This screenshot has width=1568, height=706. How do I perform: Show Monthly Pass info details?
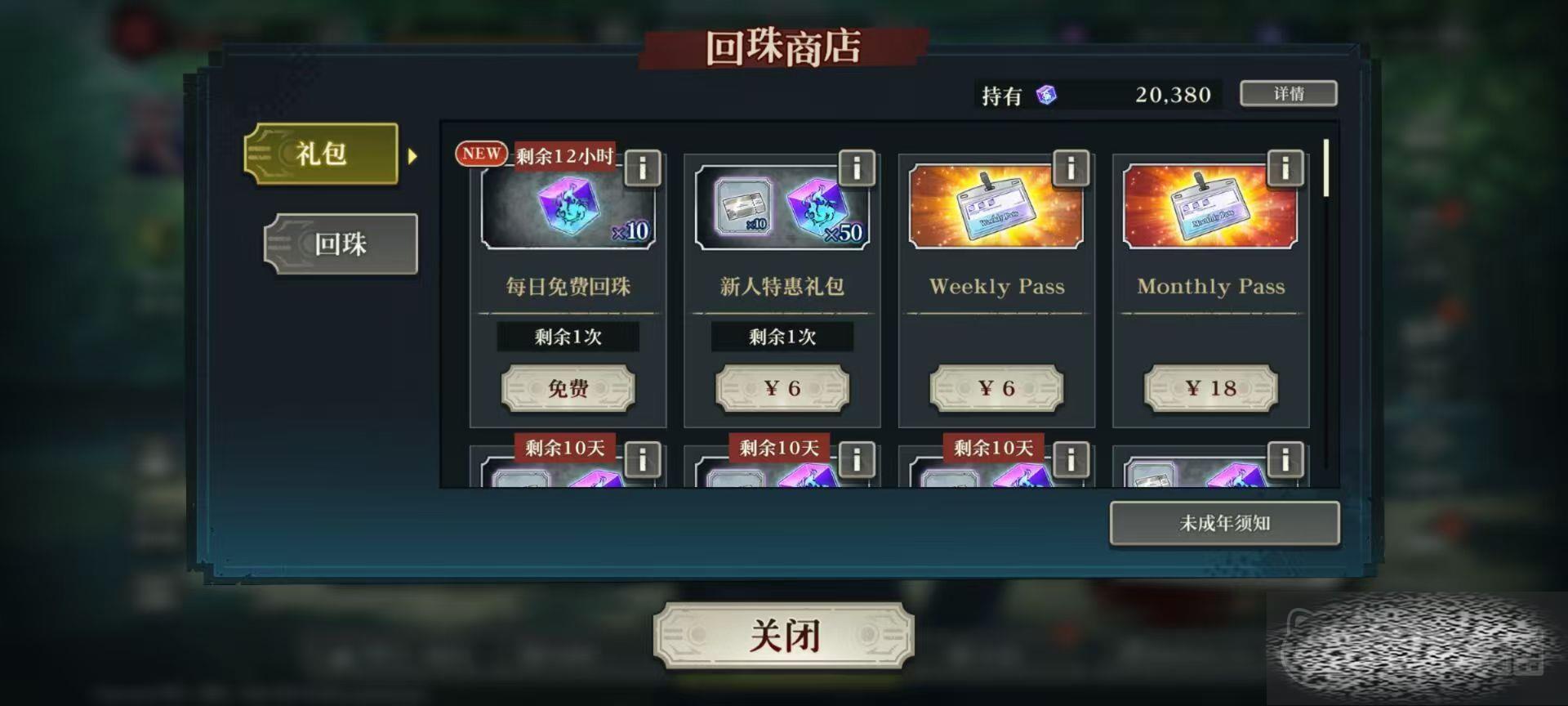(1285, 168)
